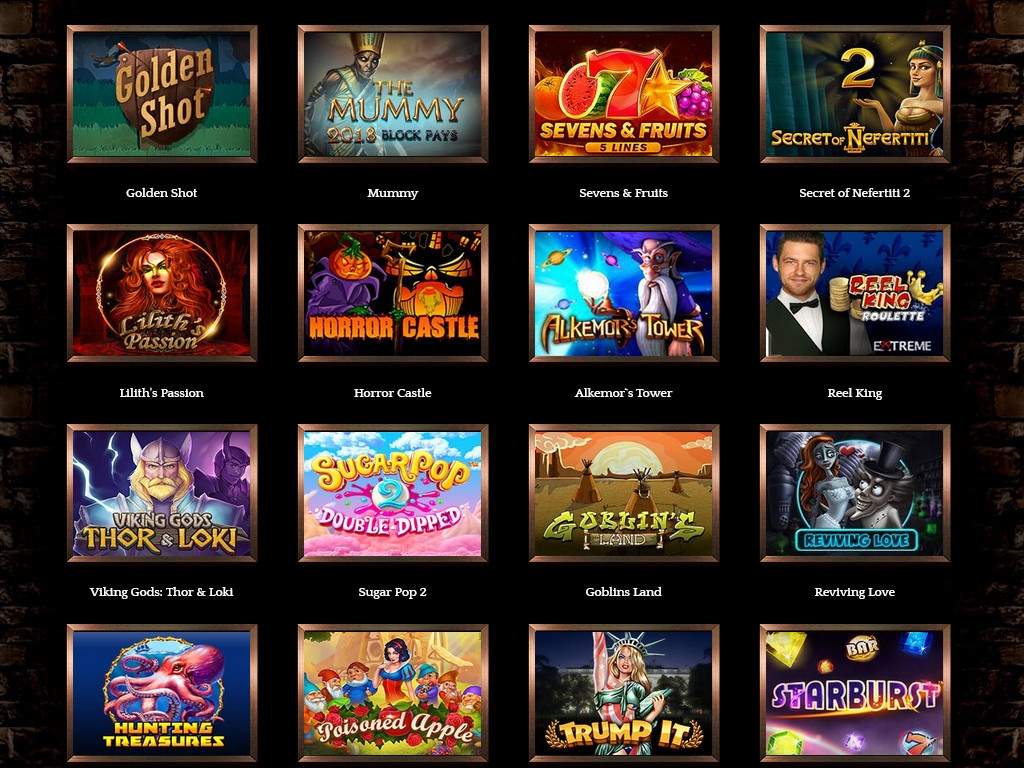Launch the Trump It slot thumbnail
Viewport: 1024px width, 768px height.
tap(624, 693)
